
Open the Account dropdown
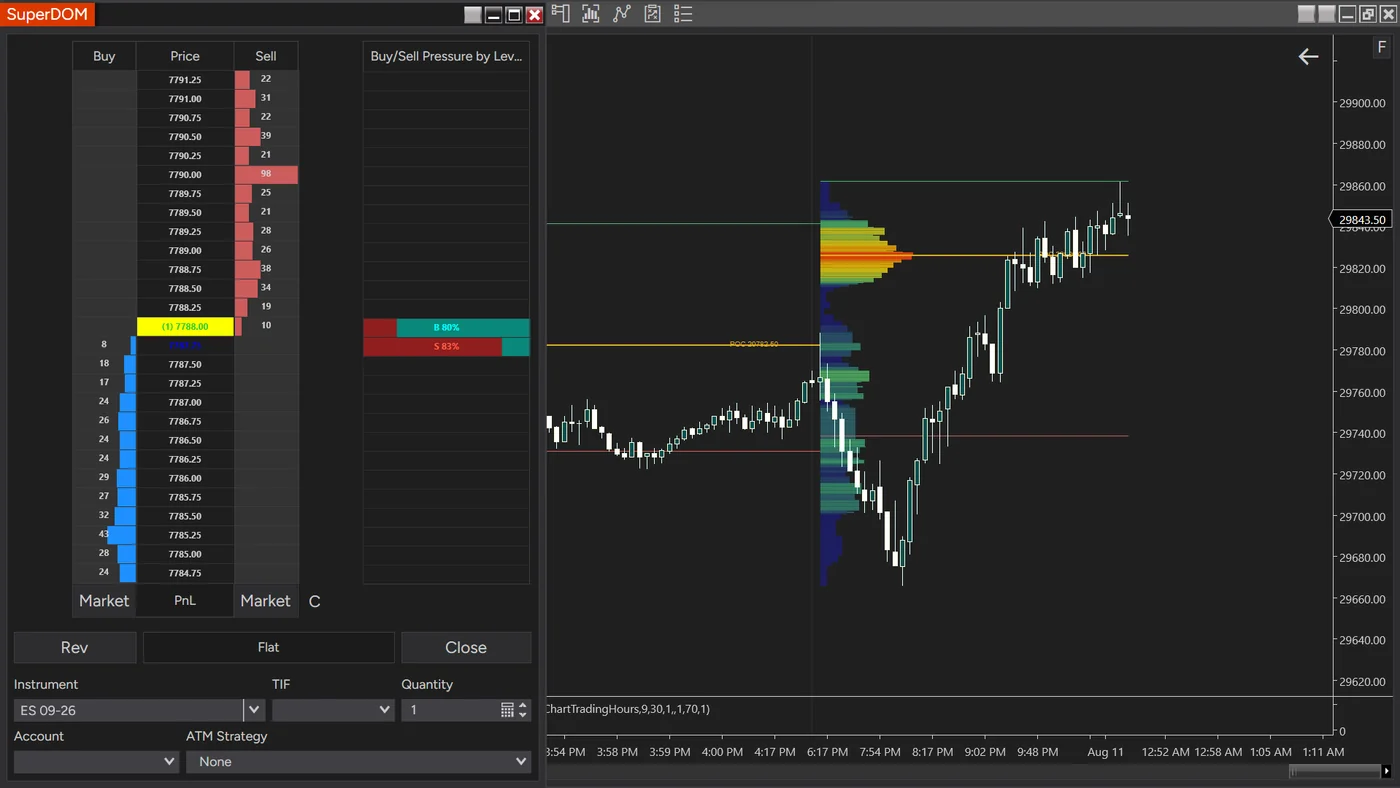click(x=97, y=762)
